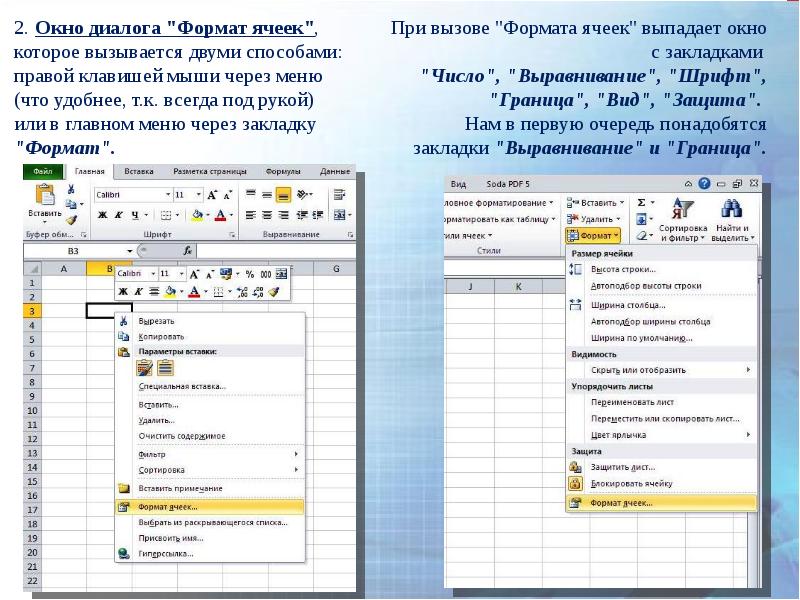The height and width of the screenshot is (600, 800).
Task: Toggle Bold (Ж) in the ribbon Font group
Action: click(102, 214)
